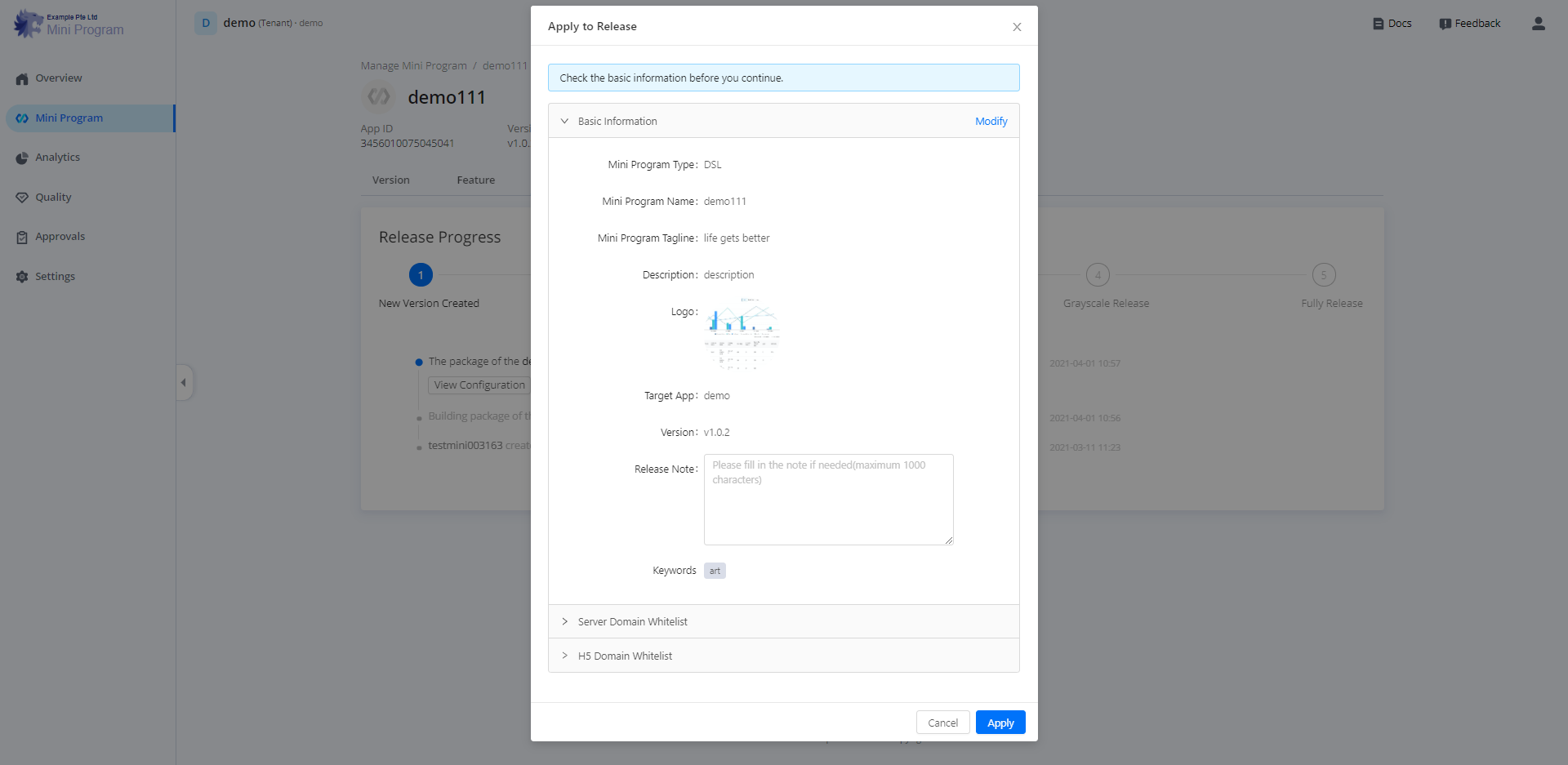Open the Docs link in header

click(1392, 24)
